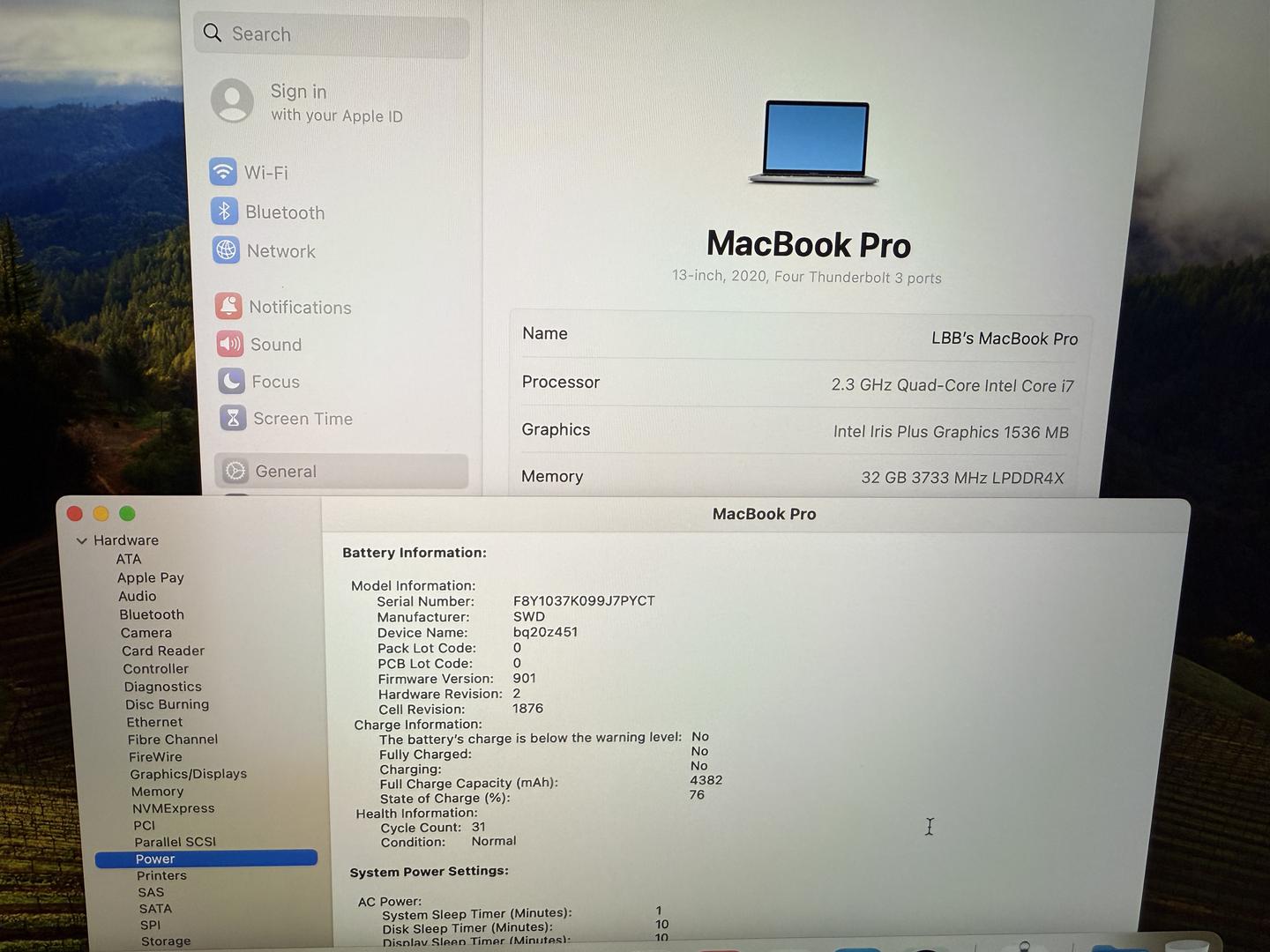Click the Full Charge Capacity value 4382
The image size is (1270, 952).
706,780
